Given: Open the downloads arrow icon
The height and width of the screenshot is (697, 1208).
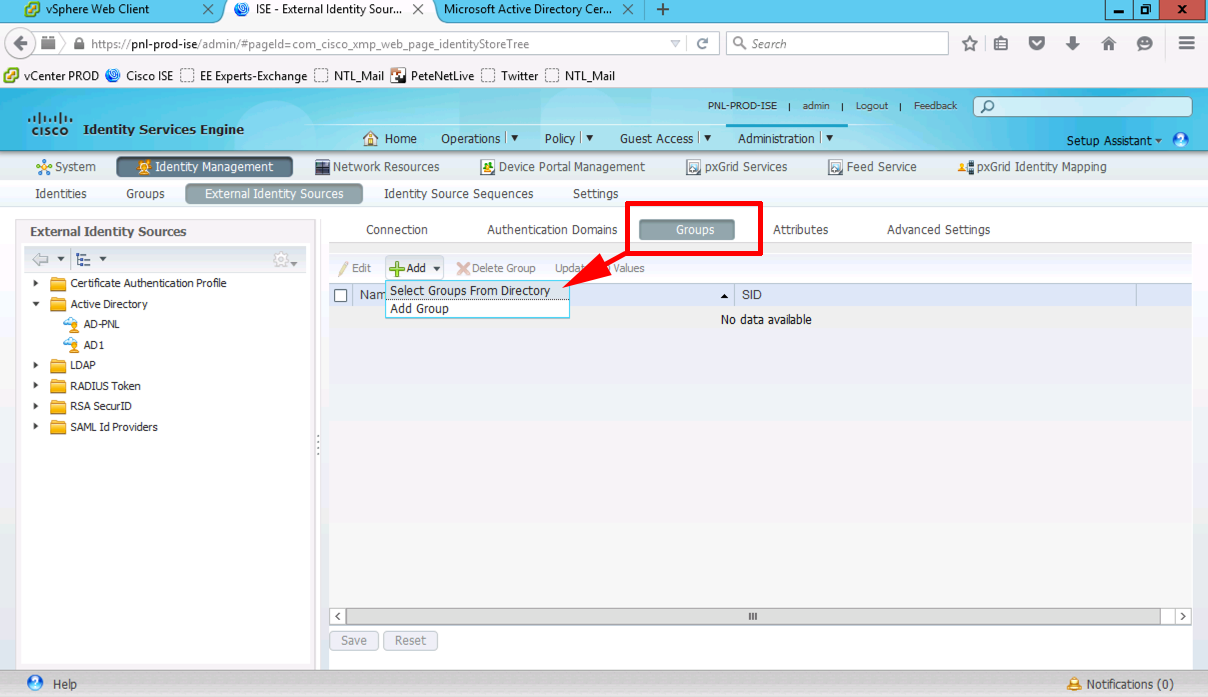Looking at the screenshot, I should pos(1072,44).
